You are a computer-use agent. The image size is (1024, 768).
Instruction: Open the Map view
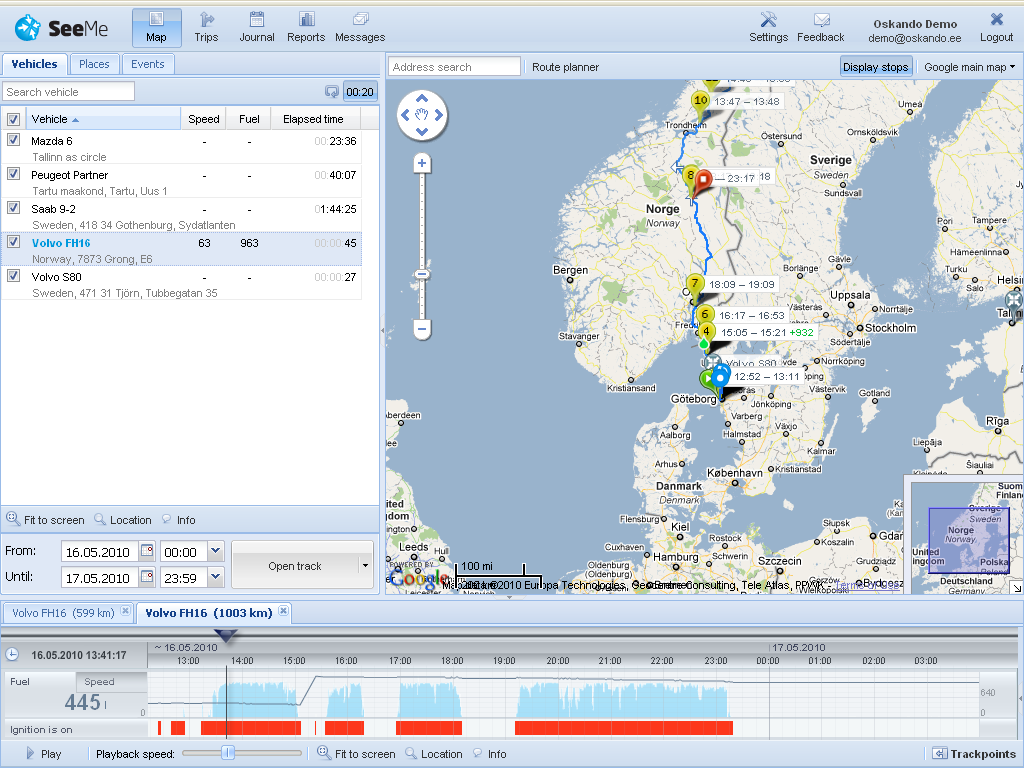pyautogui.click(x=156, y=27)
